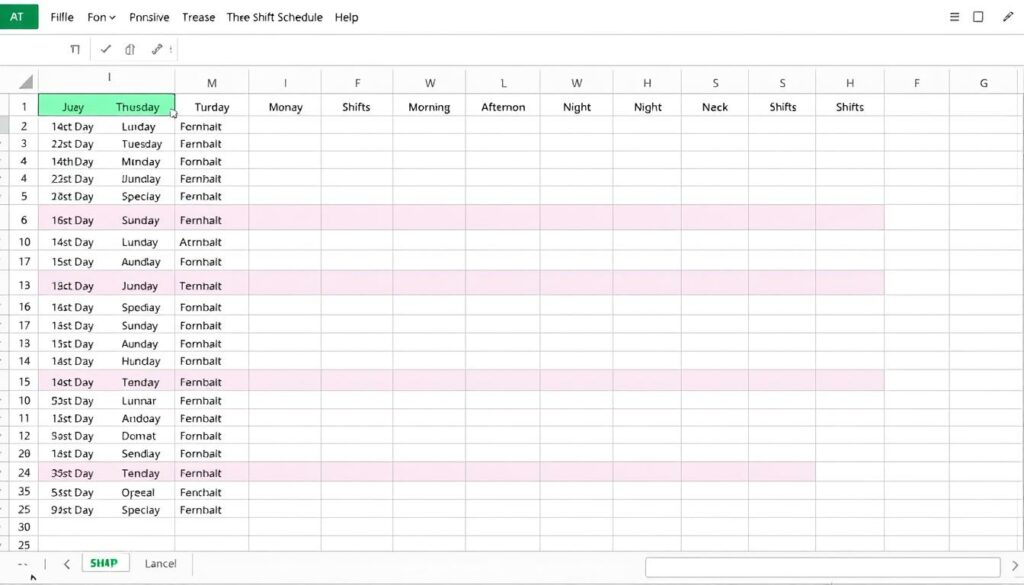Select column header G
This screenshot has width=1024, height=585.
(x=984, y=83)
